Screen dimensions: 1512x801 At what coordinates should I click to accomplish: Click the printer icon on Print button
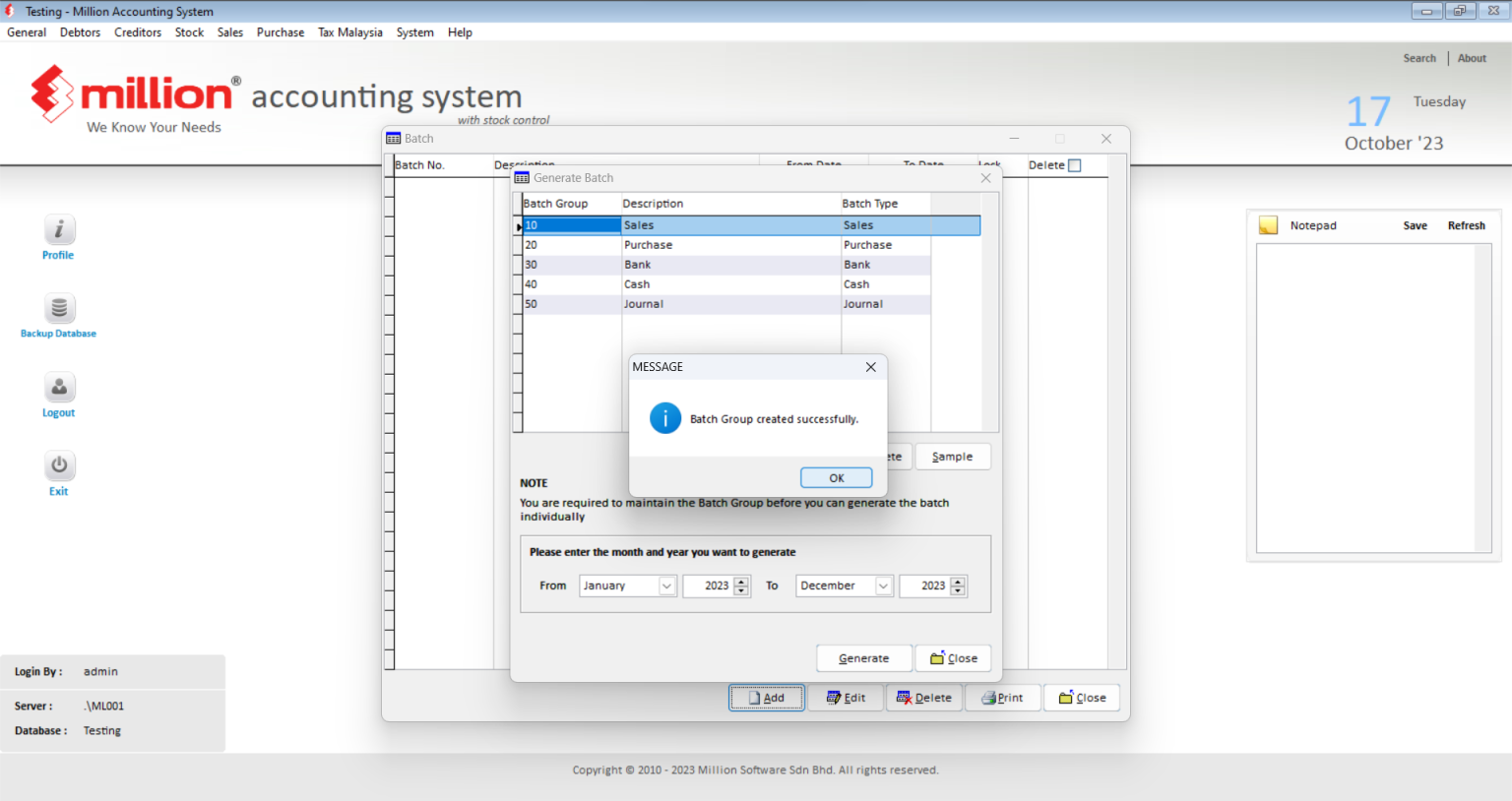[988, 698]
